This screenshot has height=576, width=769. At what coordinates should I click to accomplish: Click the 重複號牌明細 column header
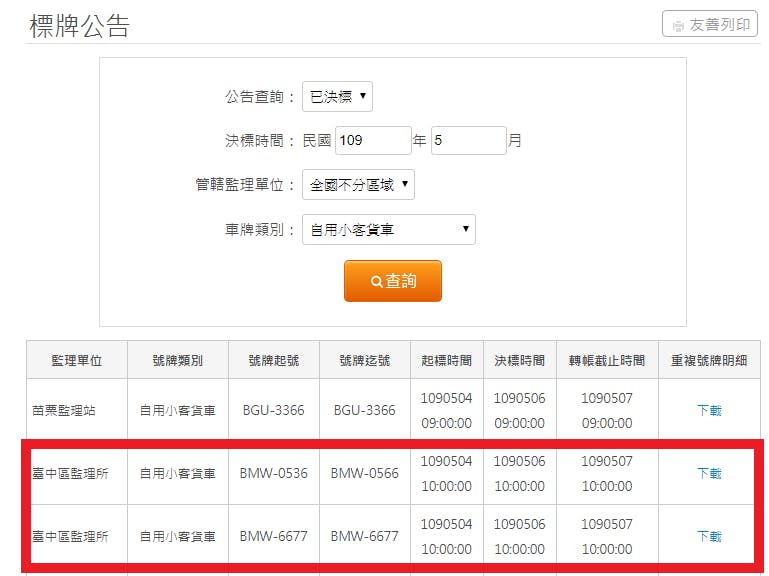tap(709, 360)
